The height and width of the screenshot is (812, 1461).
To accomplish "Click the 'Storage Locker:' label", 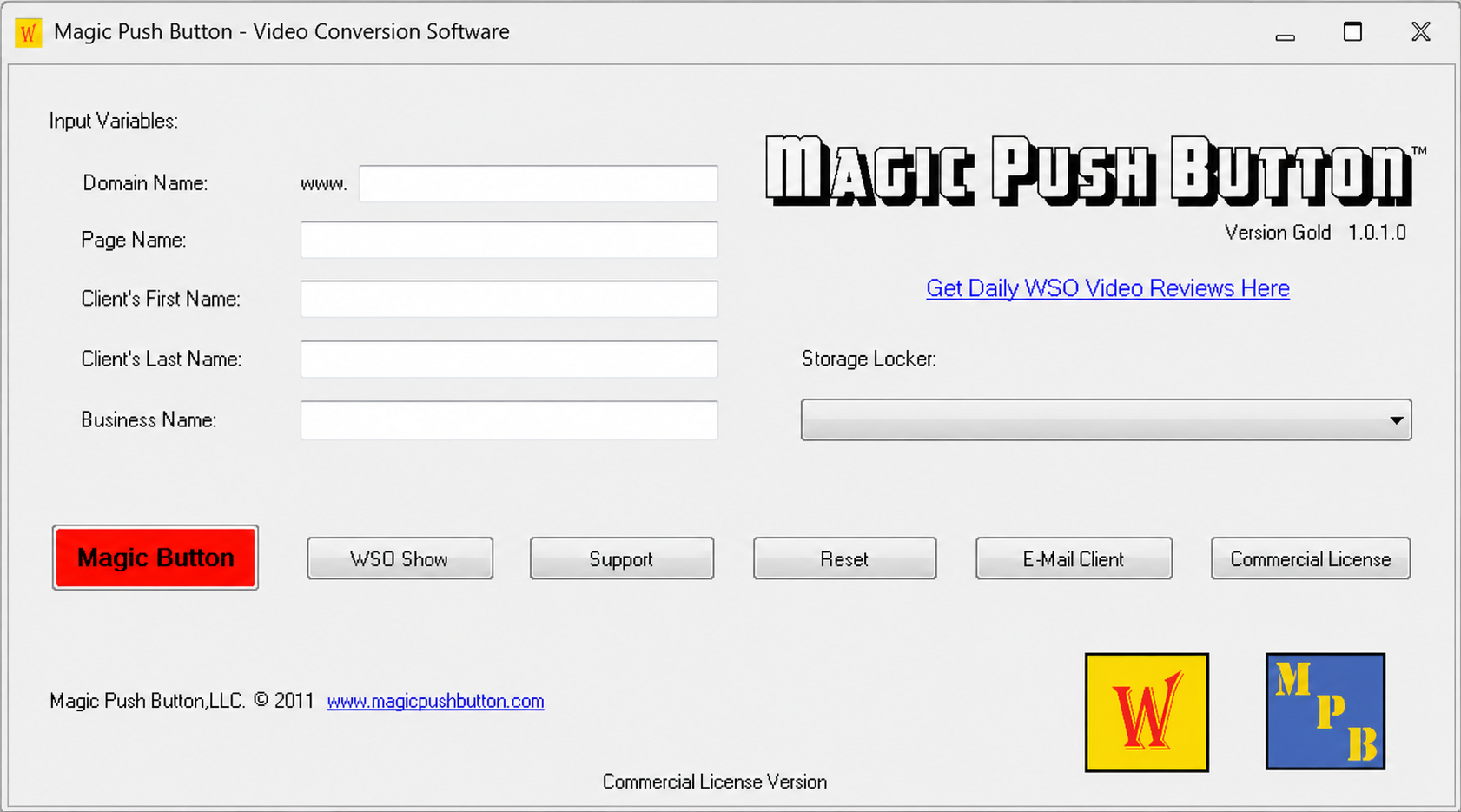I will (869, 359).
